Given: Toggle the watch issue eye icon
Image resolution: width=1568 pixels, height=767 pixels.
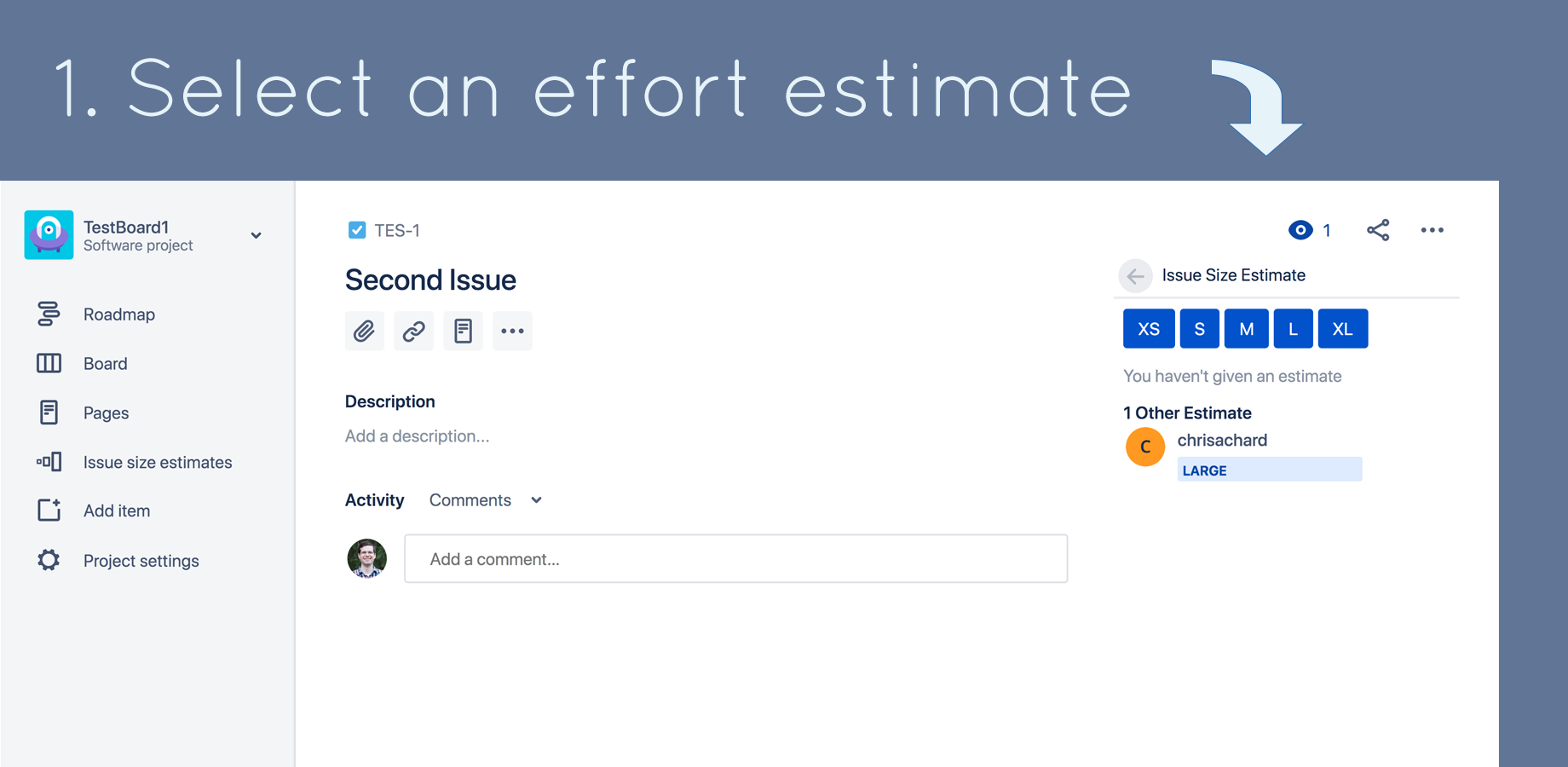Looking at the screenshot, I should (x=1300, y=230).
